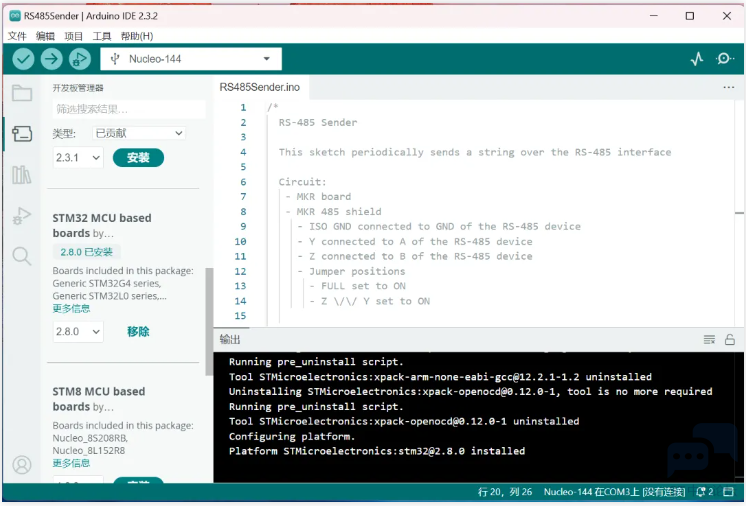
Task: Open the Library Manager sidebar icon
Action: pyautogui.click(x=22, y=175)
